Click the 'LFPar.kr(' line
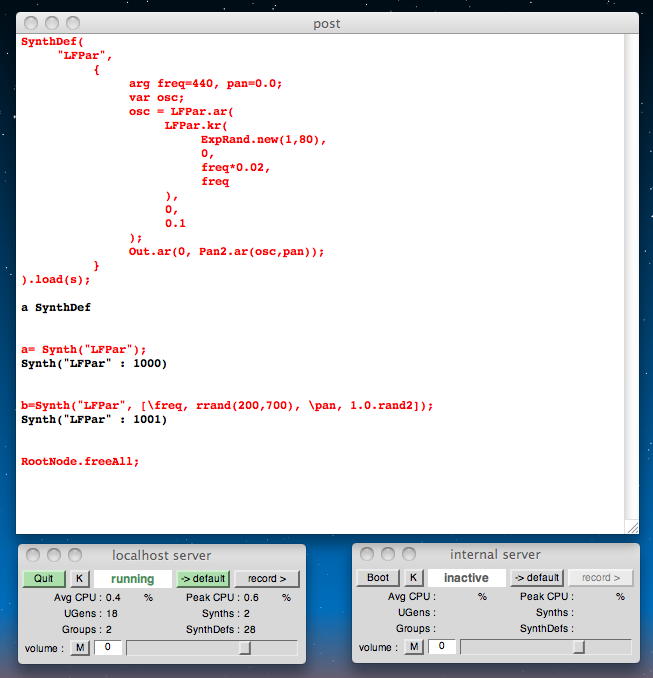 (195, 125)
